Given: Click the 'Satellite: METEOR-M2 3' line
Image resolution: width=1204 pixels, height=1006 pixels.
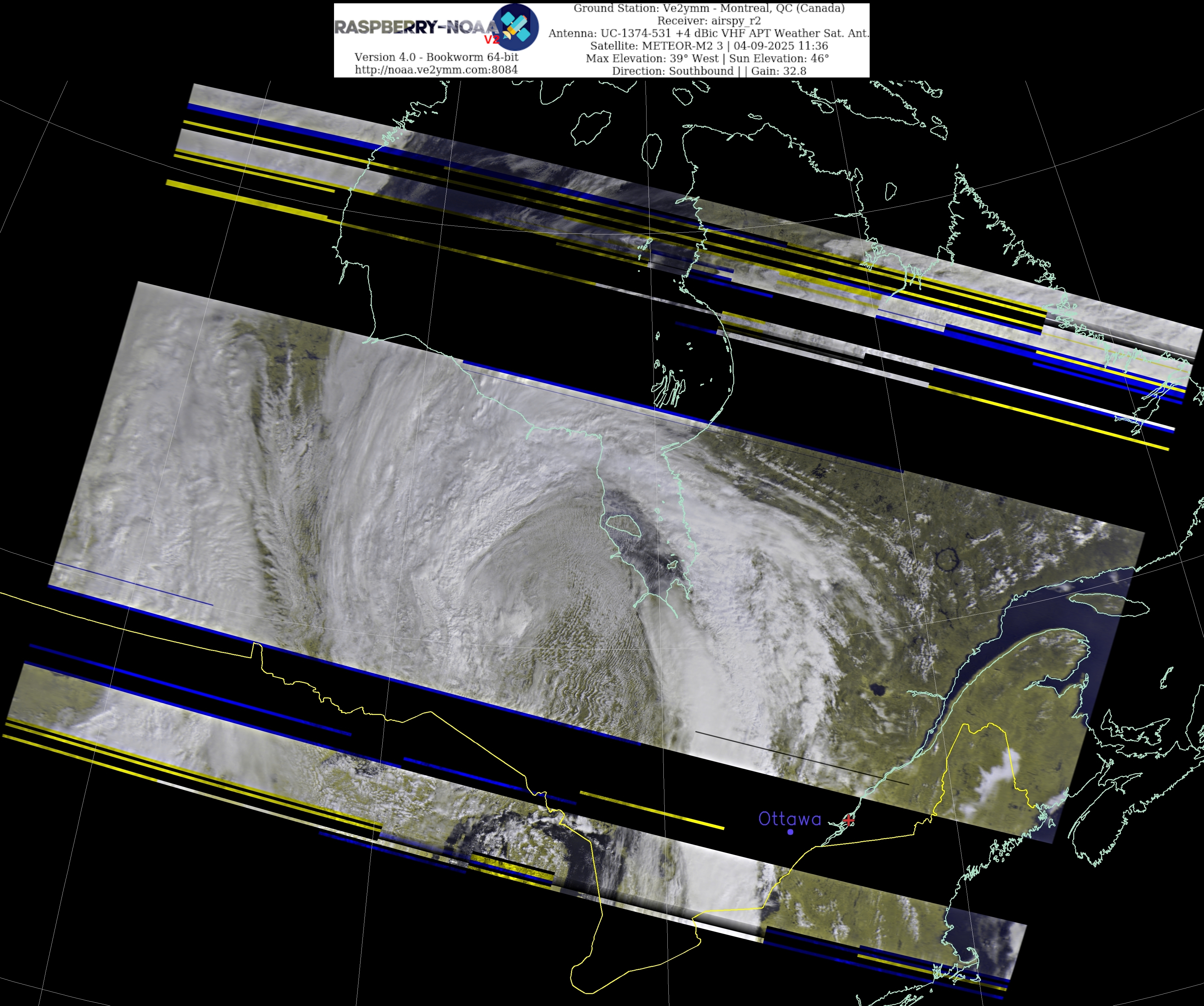Looking at the screenshot, I should coord(709,46).
